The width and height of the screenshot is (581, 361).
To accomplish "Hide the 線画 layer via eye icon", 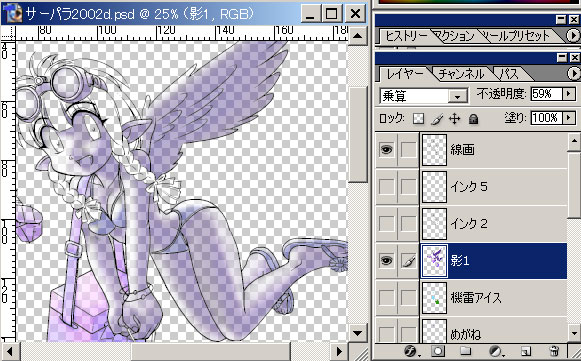I will (386, 150).
